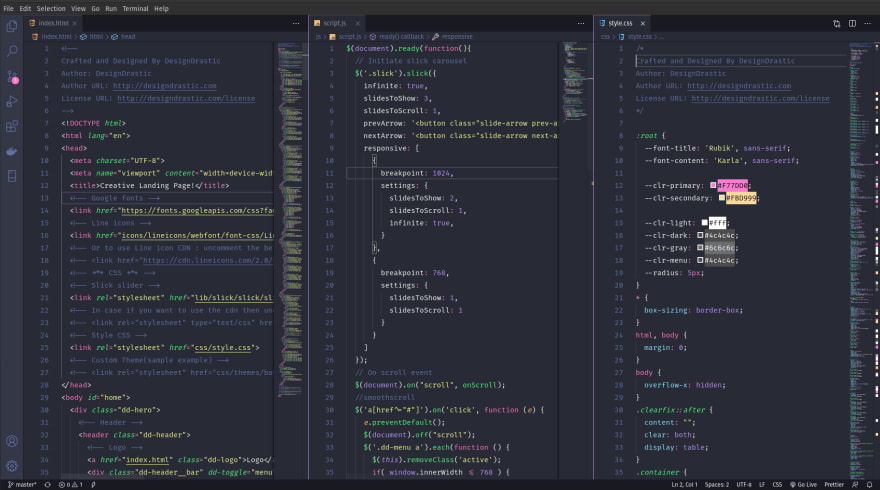
Task: Open the Docker view in activity bar
Action: [12, 152]
